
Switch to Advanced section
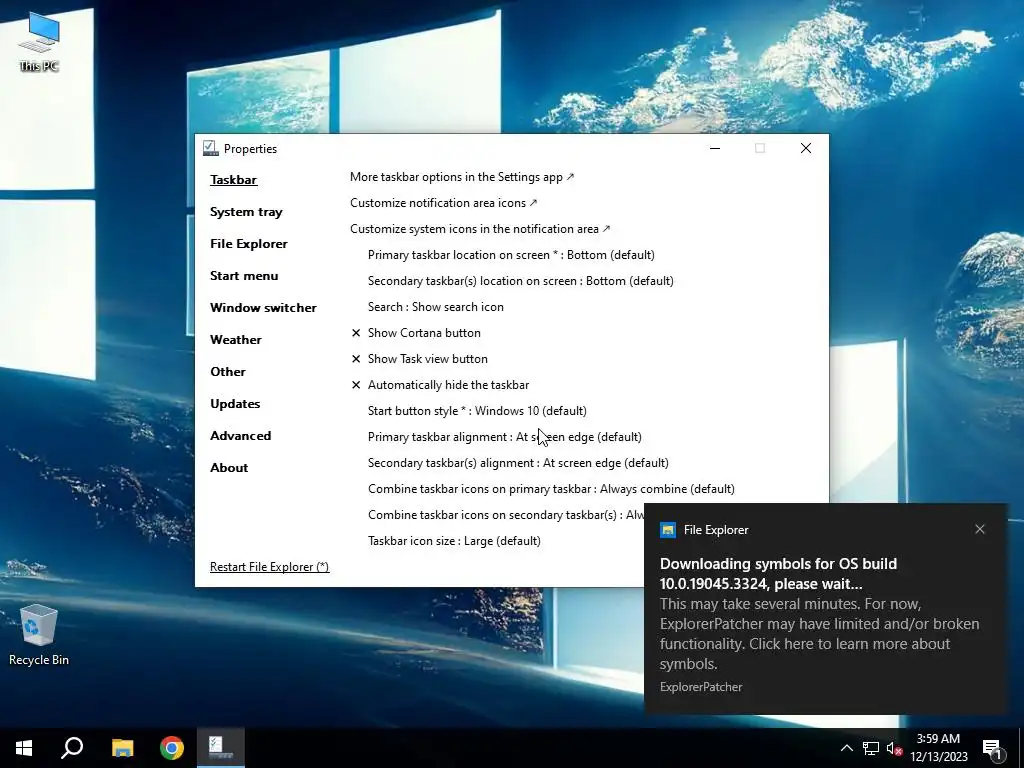pyautogui.click(x=240, y=436)
